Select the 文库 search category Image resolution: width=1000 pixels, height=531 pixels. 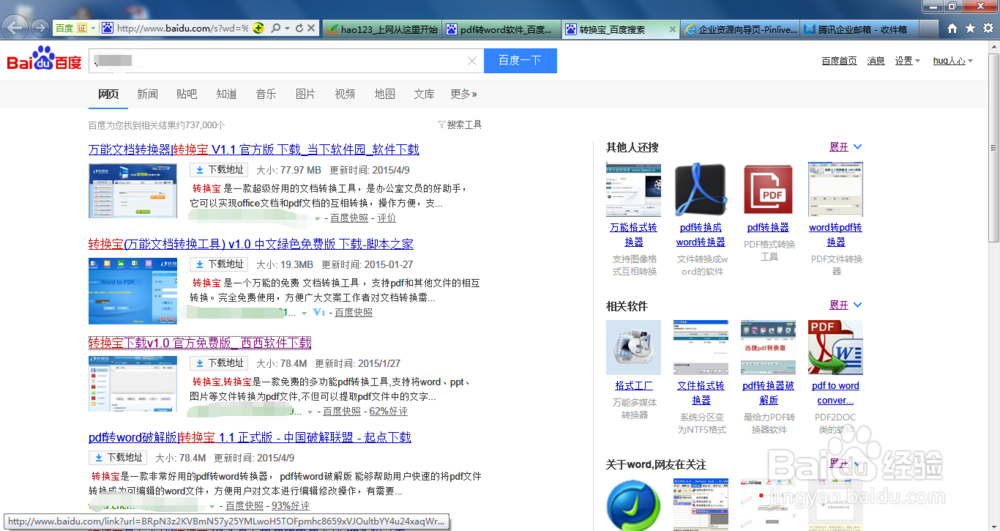point(424,94)
